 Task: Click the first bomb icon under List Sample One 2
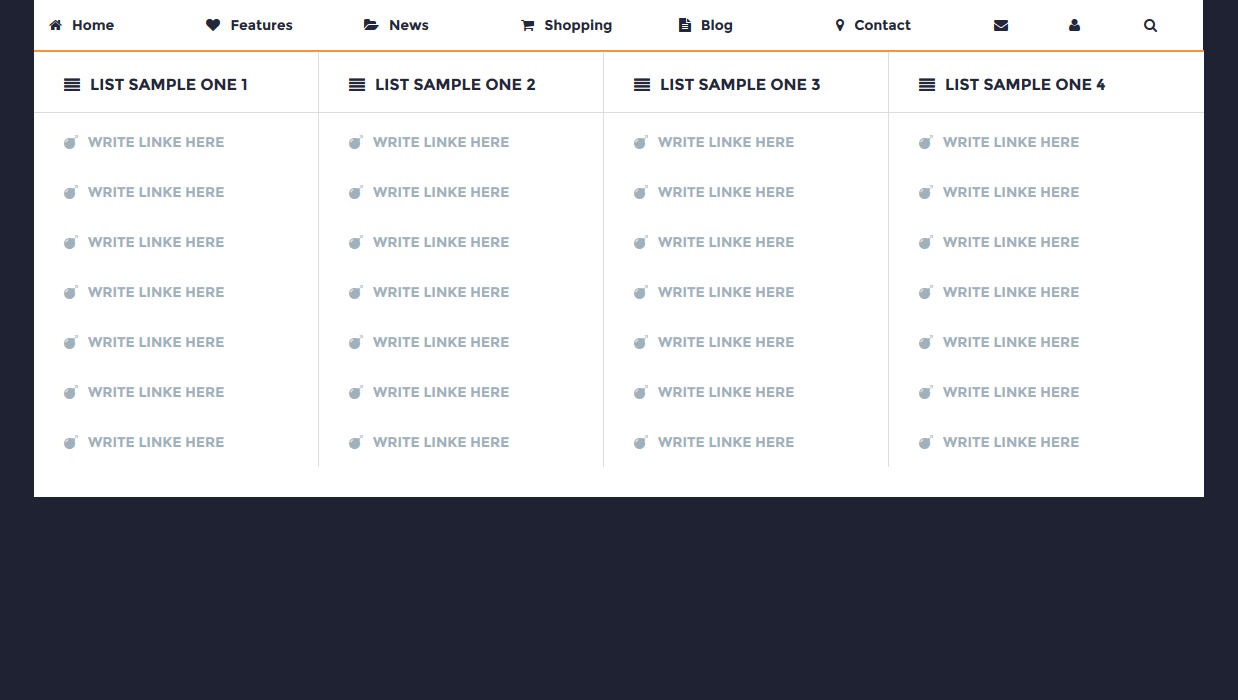click(x=356, y=142)
